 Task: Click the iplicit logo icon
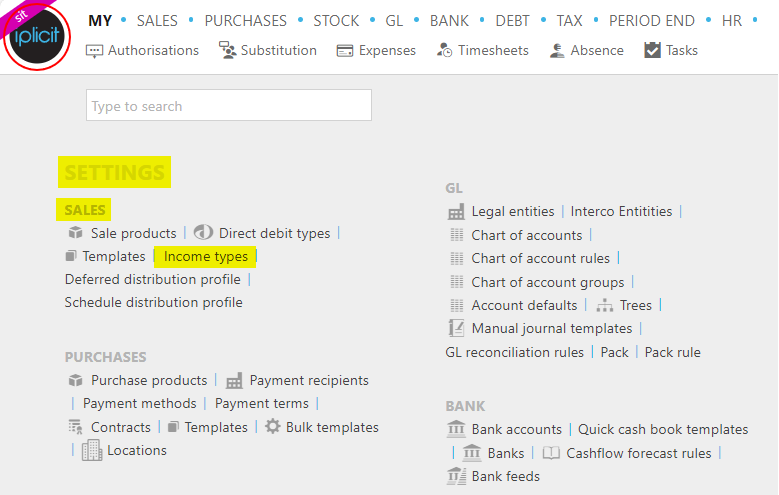point(37,36)
